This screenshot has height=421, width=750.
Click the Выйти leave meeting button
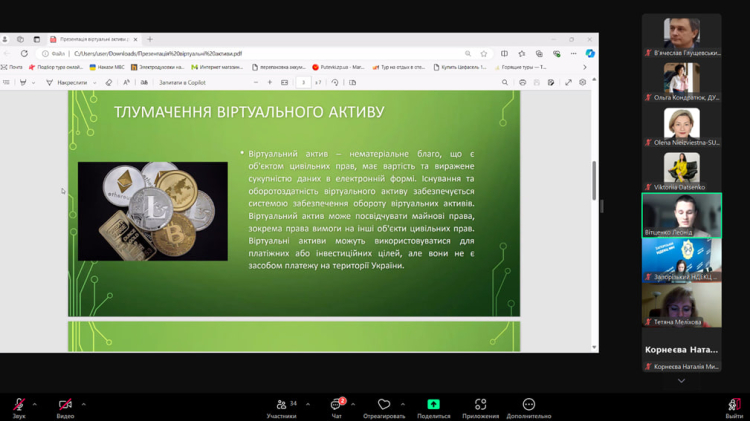coord(734,405)
